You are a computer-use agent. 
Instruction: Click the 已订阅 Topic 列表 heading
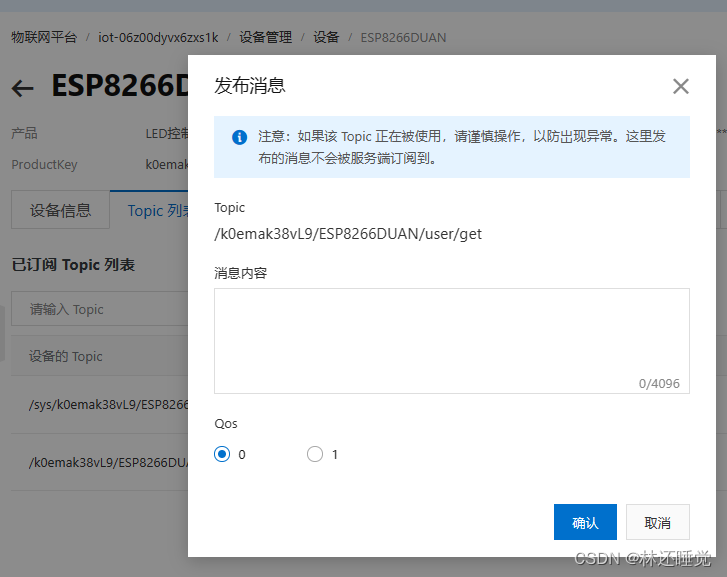point(73,265)
